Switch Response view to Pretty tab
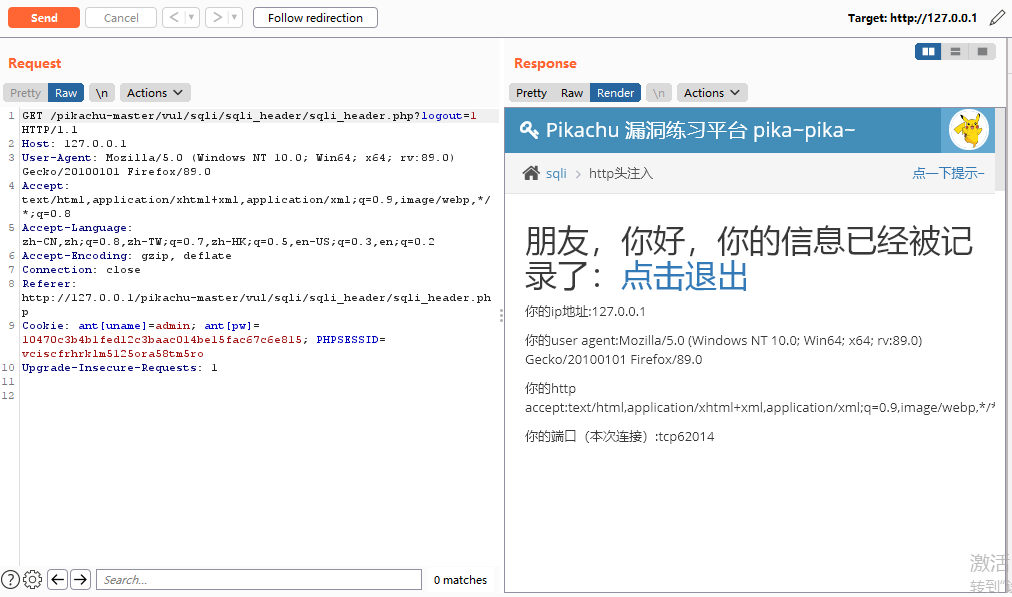 point(531,93)
